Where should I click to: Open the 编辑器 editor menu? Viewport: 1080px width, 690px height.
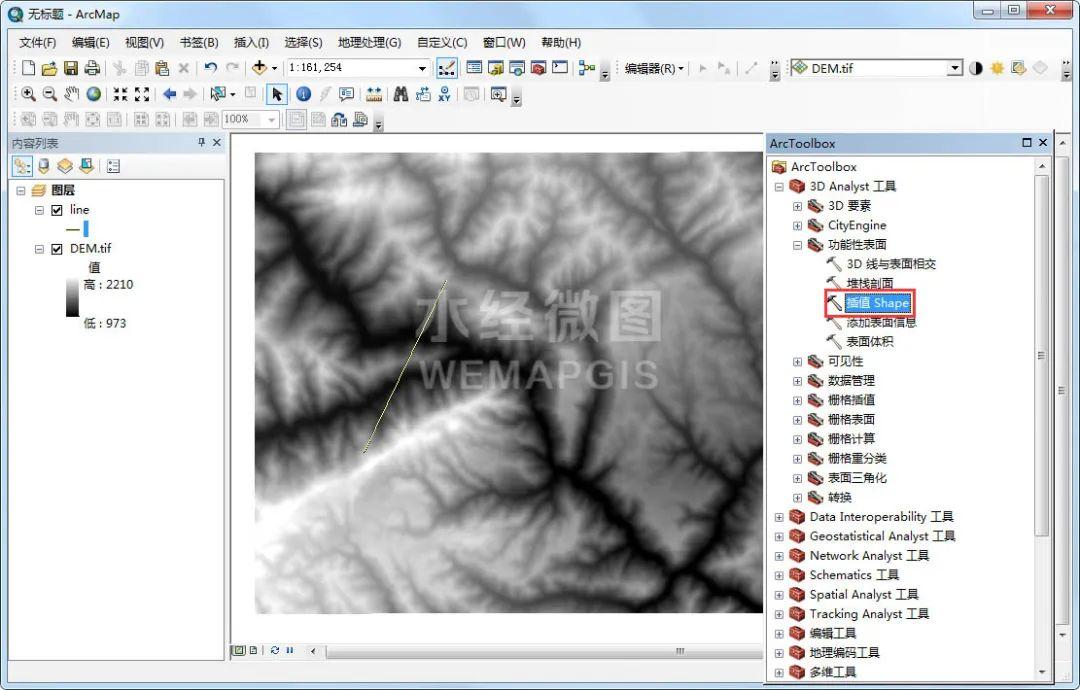point(652,68)
